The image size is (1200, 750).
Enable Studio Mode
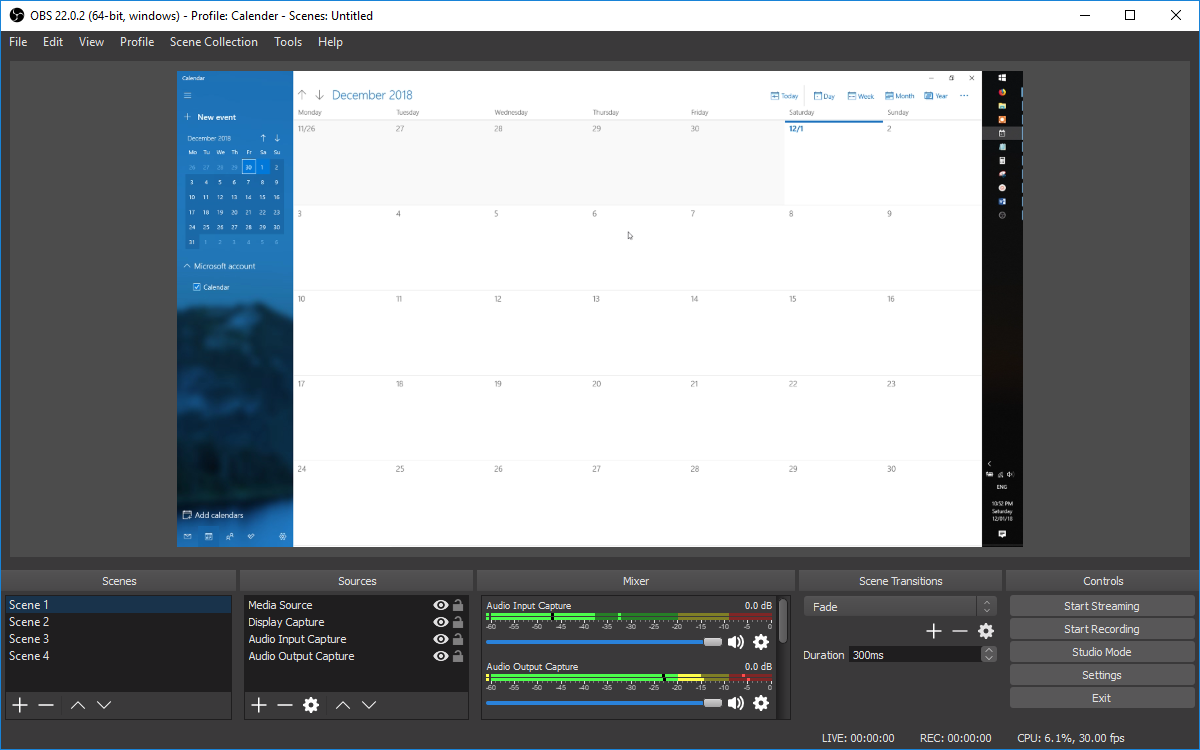click(1101, 651)
